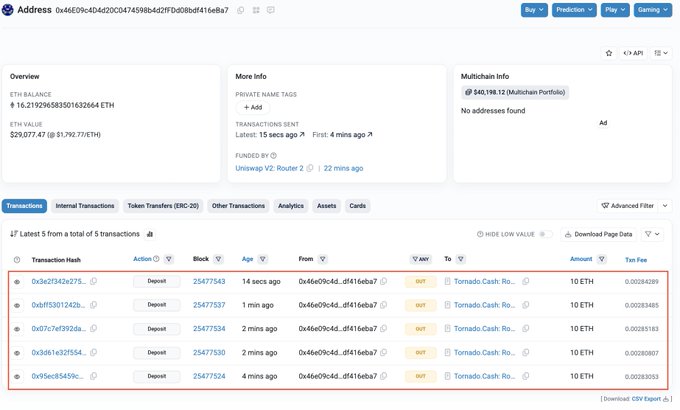Viewport: 680px width, 410px height.
Task: Open the Play dropdown
Action: click(615, 10)
